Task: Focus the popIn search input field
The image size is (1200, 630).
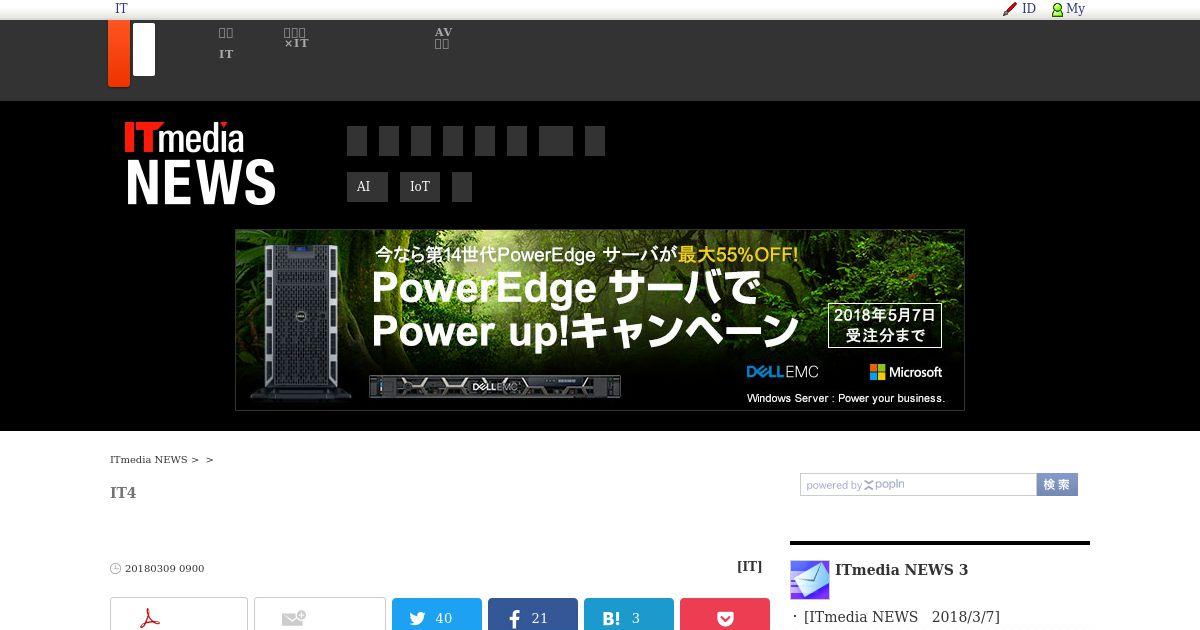Action: [x=918, y=485]
